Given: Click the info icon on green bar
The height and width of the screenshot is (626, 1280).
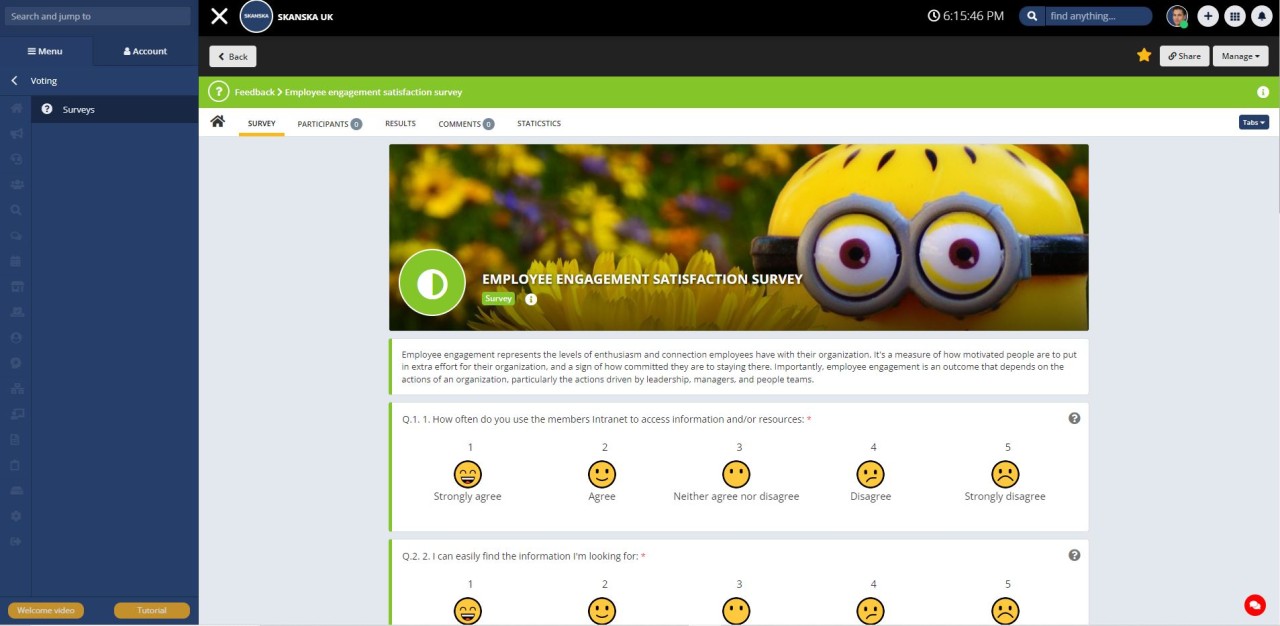Looking at the screenshot, I should pos(1262,92).
